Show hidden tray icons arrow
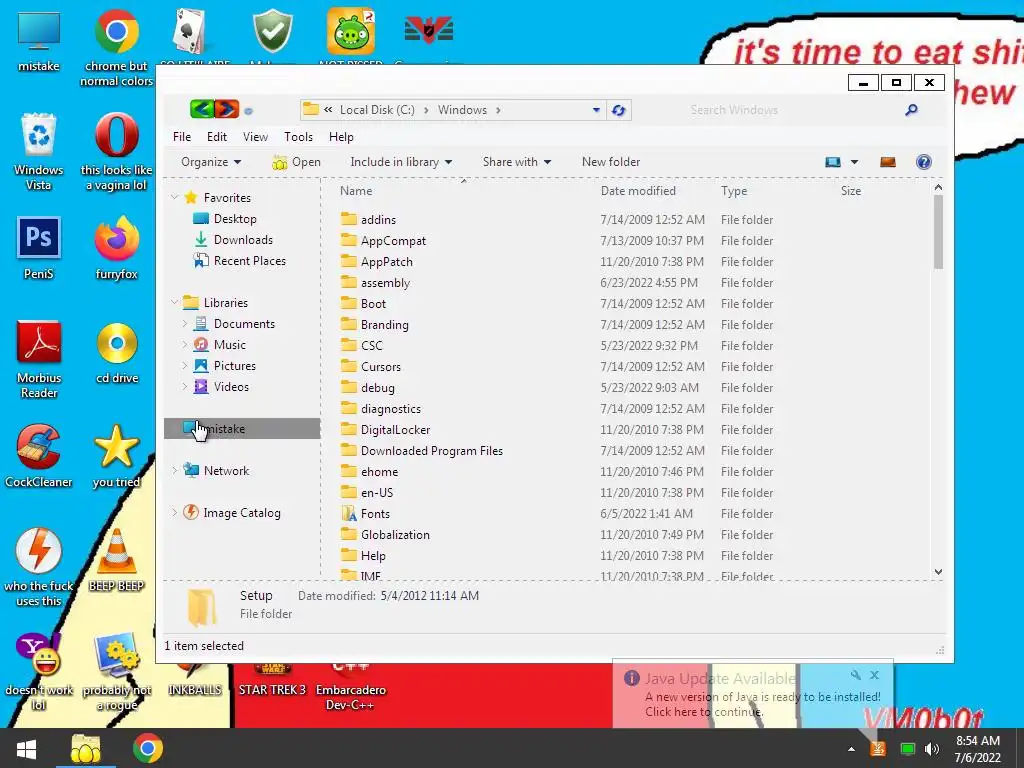 pyautogui.click(x=851, y=749)
